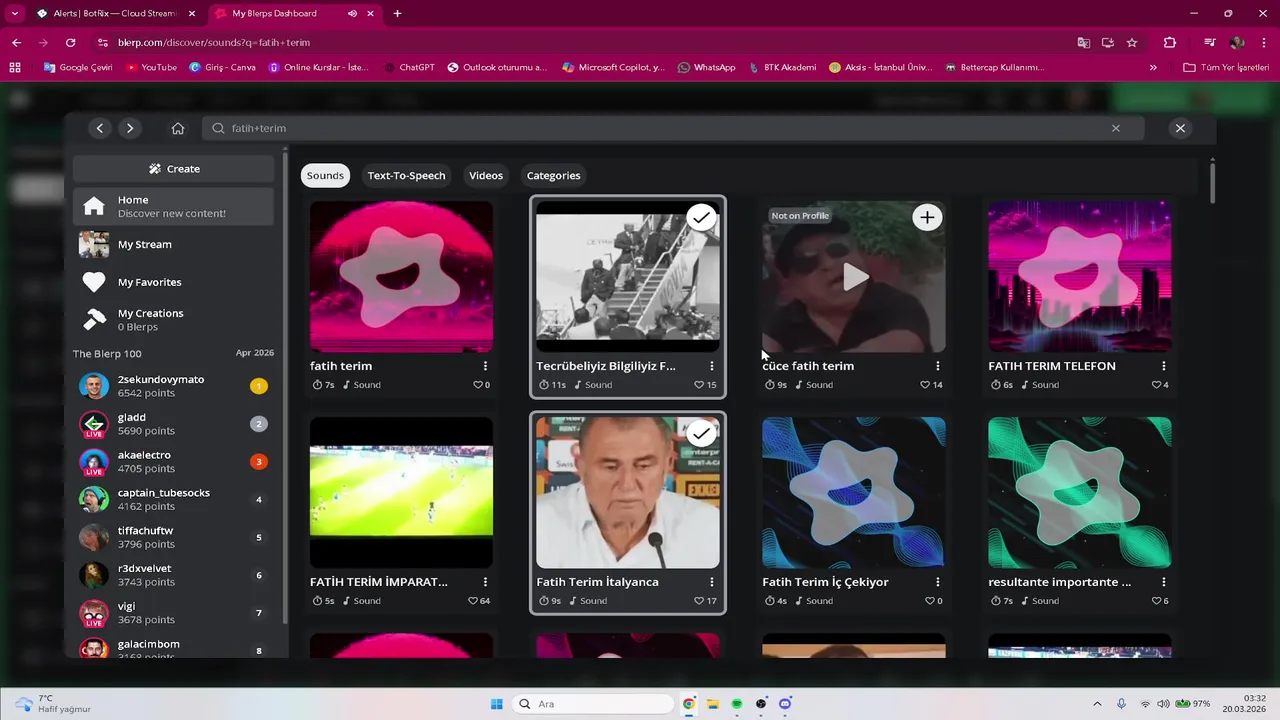Open options menu for FATİH TERİM İMPARAT...
Image resolution: width=1280 pixels, height=720 pixels.
pos(485,582)
